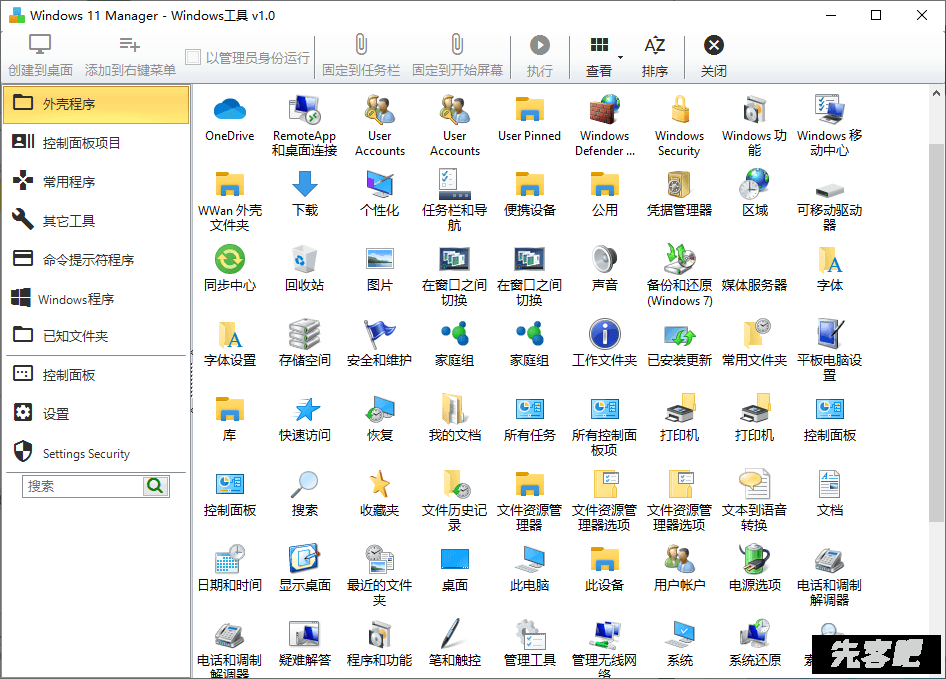946x679 pixels.
Task: Expand the 查看 view dropdown arrow
Action: tap(620, 57)
